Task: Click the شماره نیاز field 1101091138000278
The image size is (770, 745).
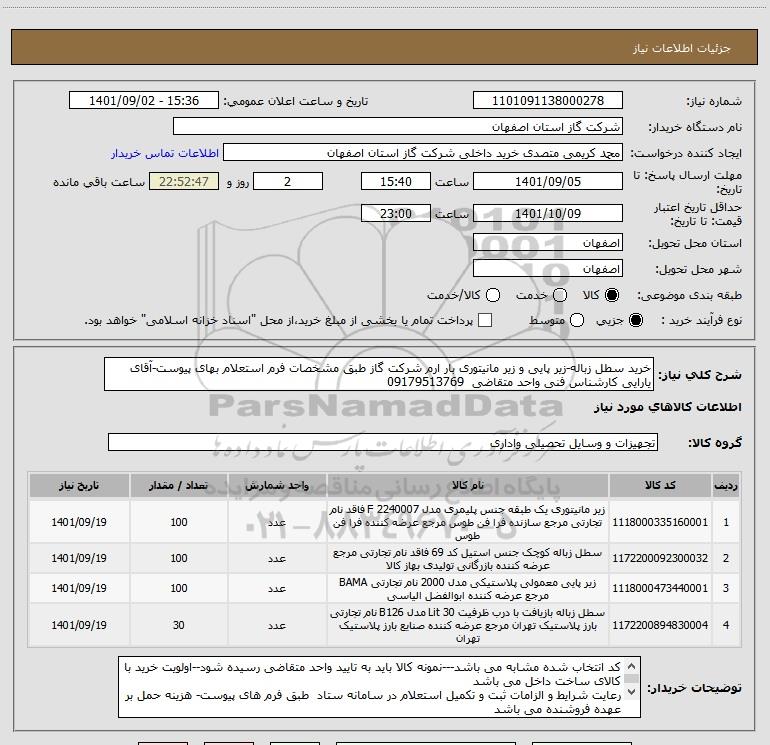Action: coord(548,101)
